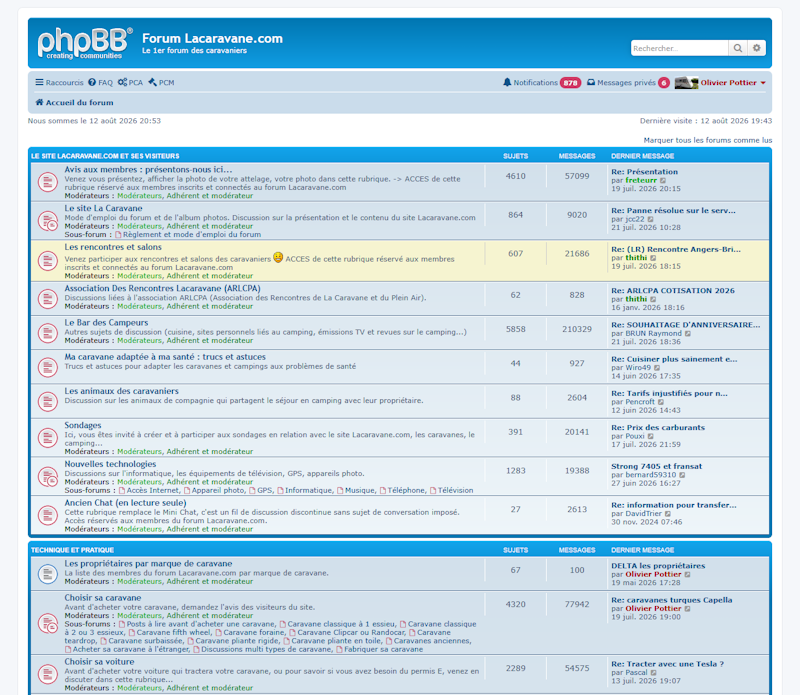Open last message Re: Prix des carburants
Image resolution: width=800 pixels, height=695 pixels.
click(658, 428)
